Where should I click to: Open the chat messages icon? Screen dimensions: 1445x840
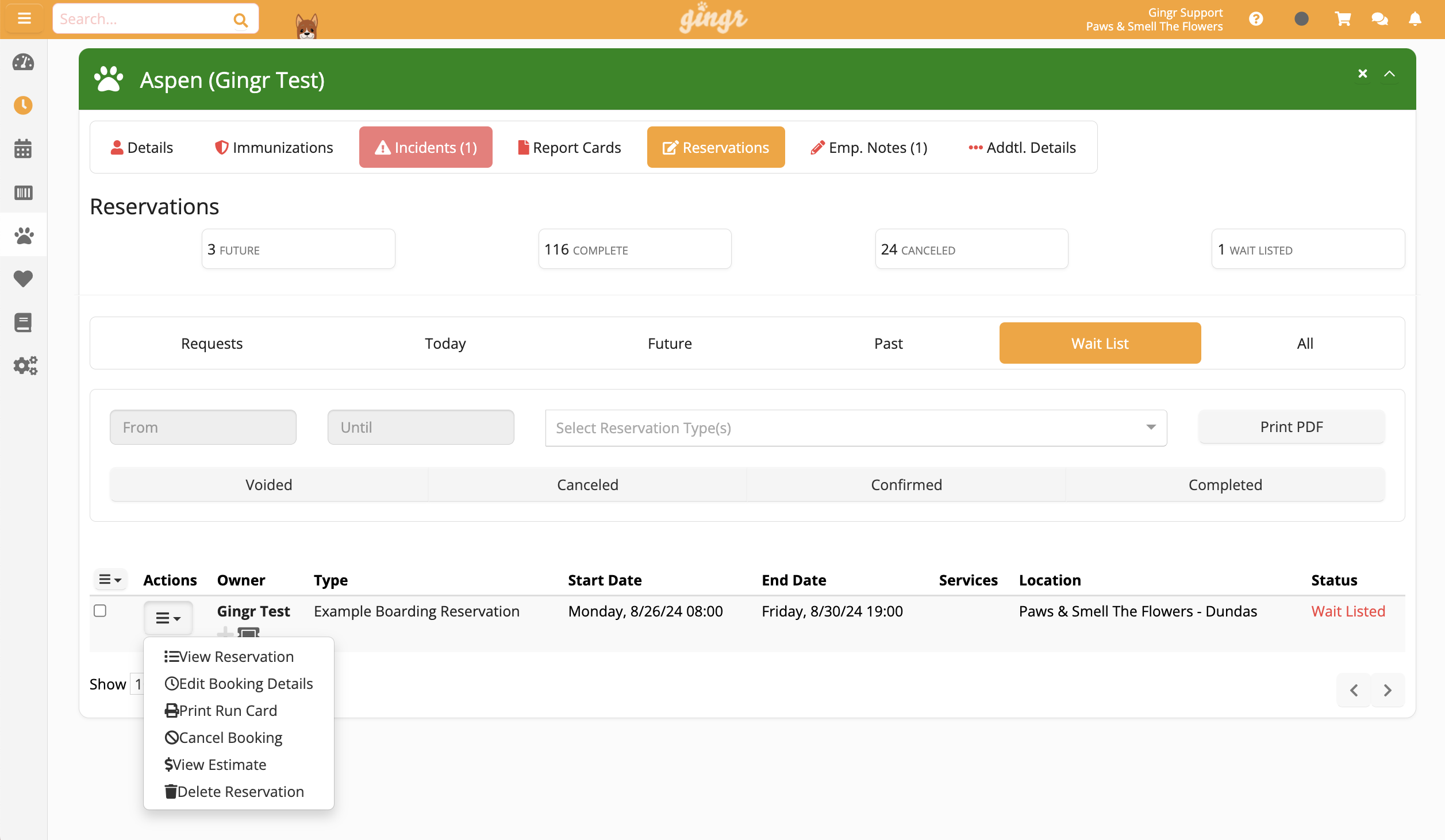point(1379,19)
